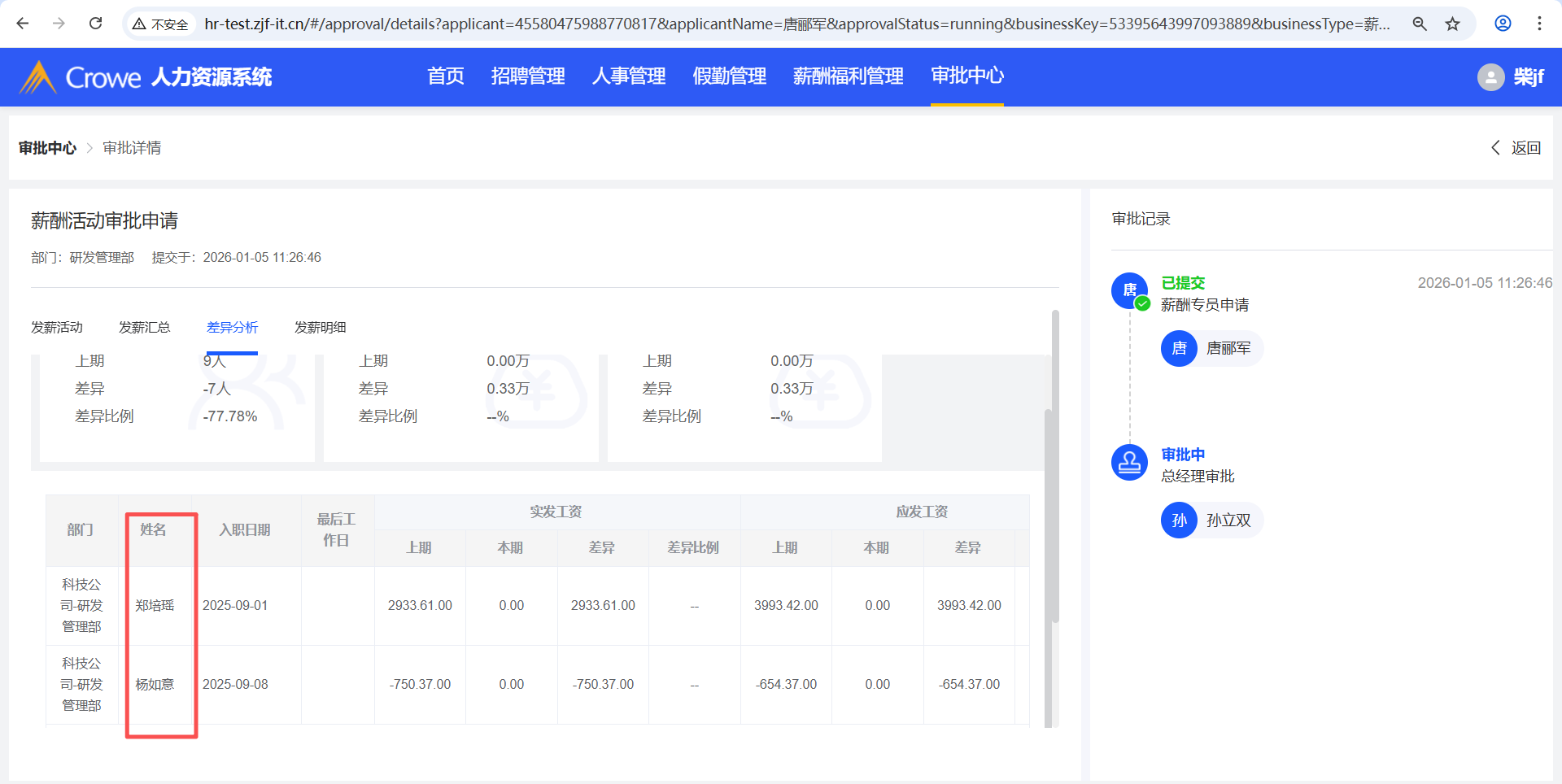The height and width of the screenshot is (784, 1562).
Task: Open Chrome three-dot menu
Action: pos(1539,24)
